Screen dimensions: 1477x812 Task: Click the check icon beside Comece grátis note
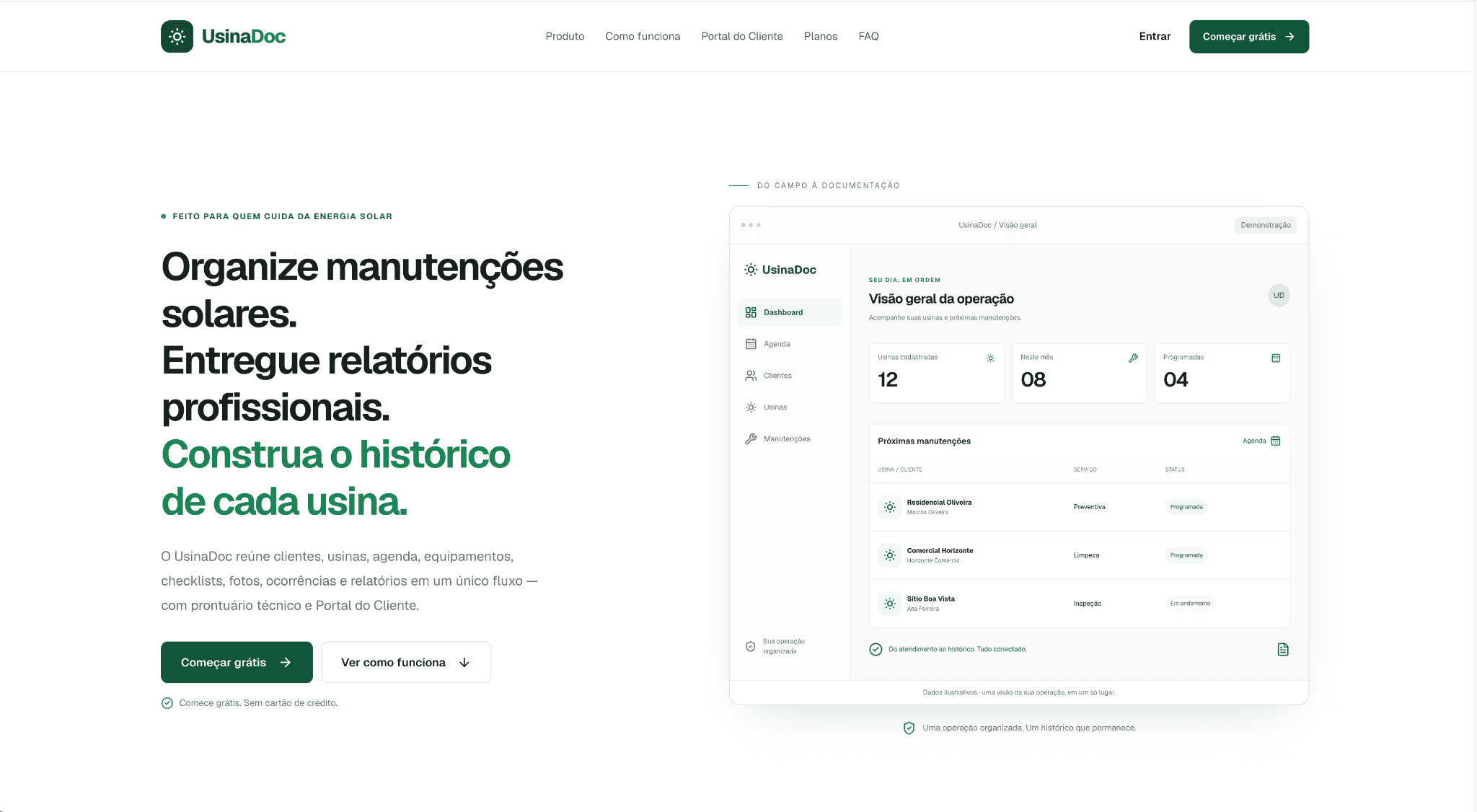[167, 703]
